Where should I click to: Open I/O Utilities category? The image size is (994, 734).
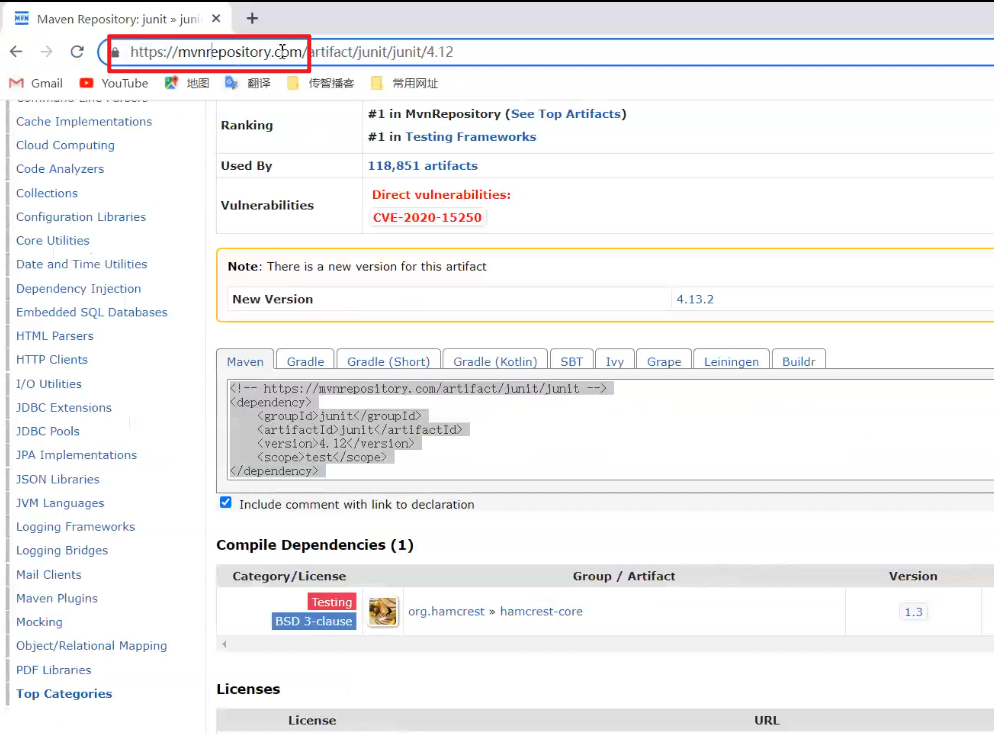click(49, 383)
